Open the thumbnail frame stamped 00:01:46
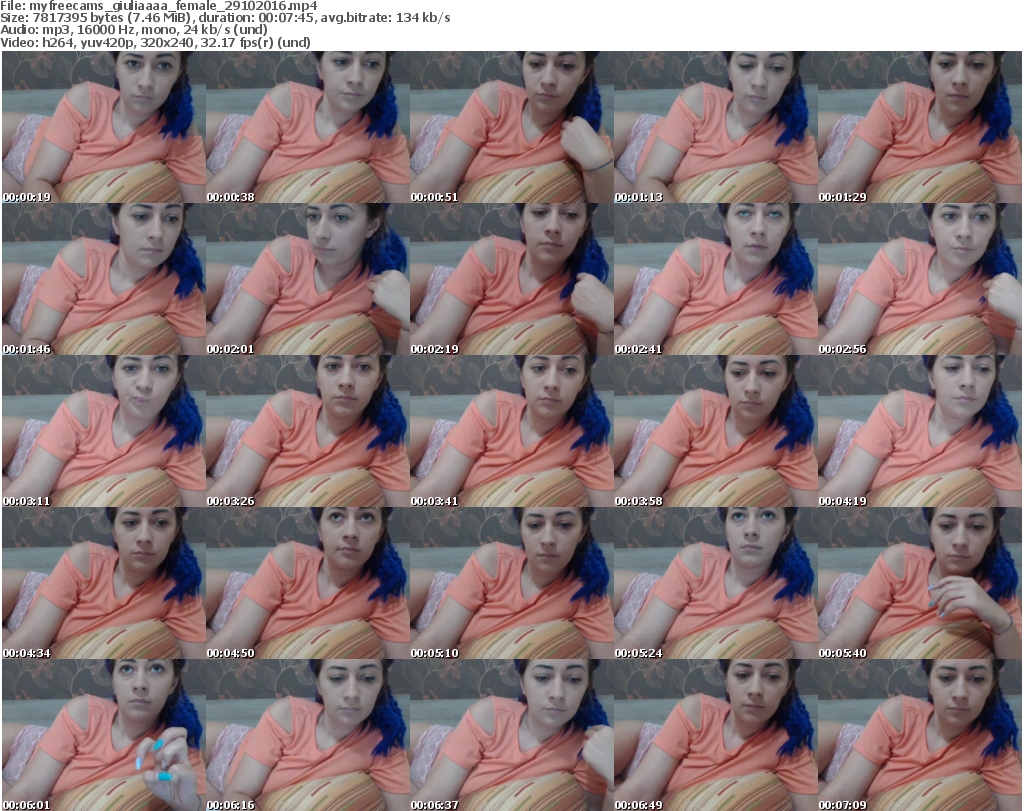1024x811 pixels. tap(104, 279)
